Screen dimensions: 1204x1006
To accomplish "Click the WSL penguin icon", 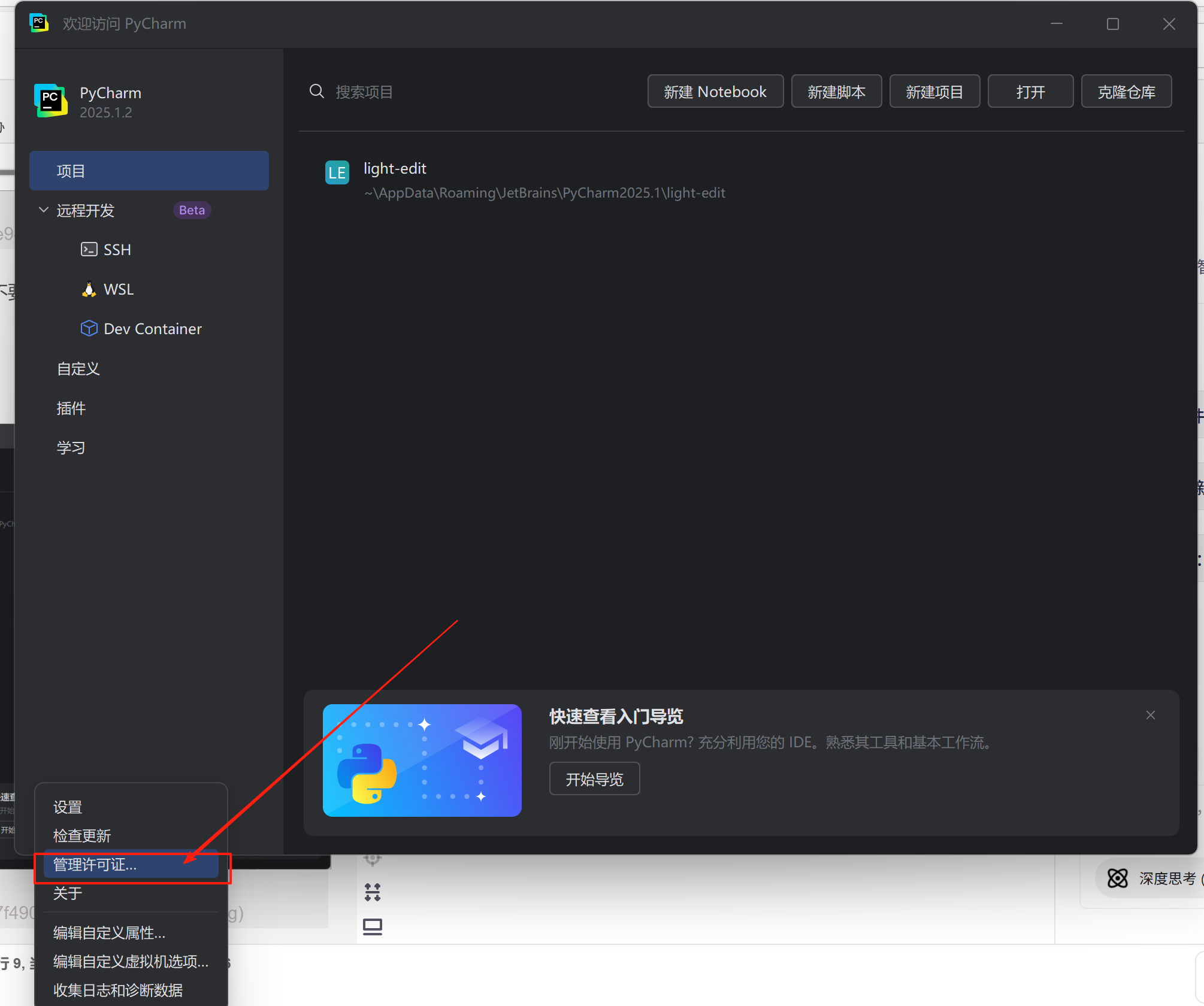I will pyautogui.click(x=89, y=289).
